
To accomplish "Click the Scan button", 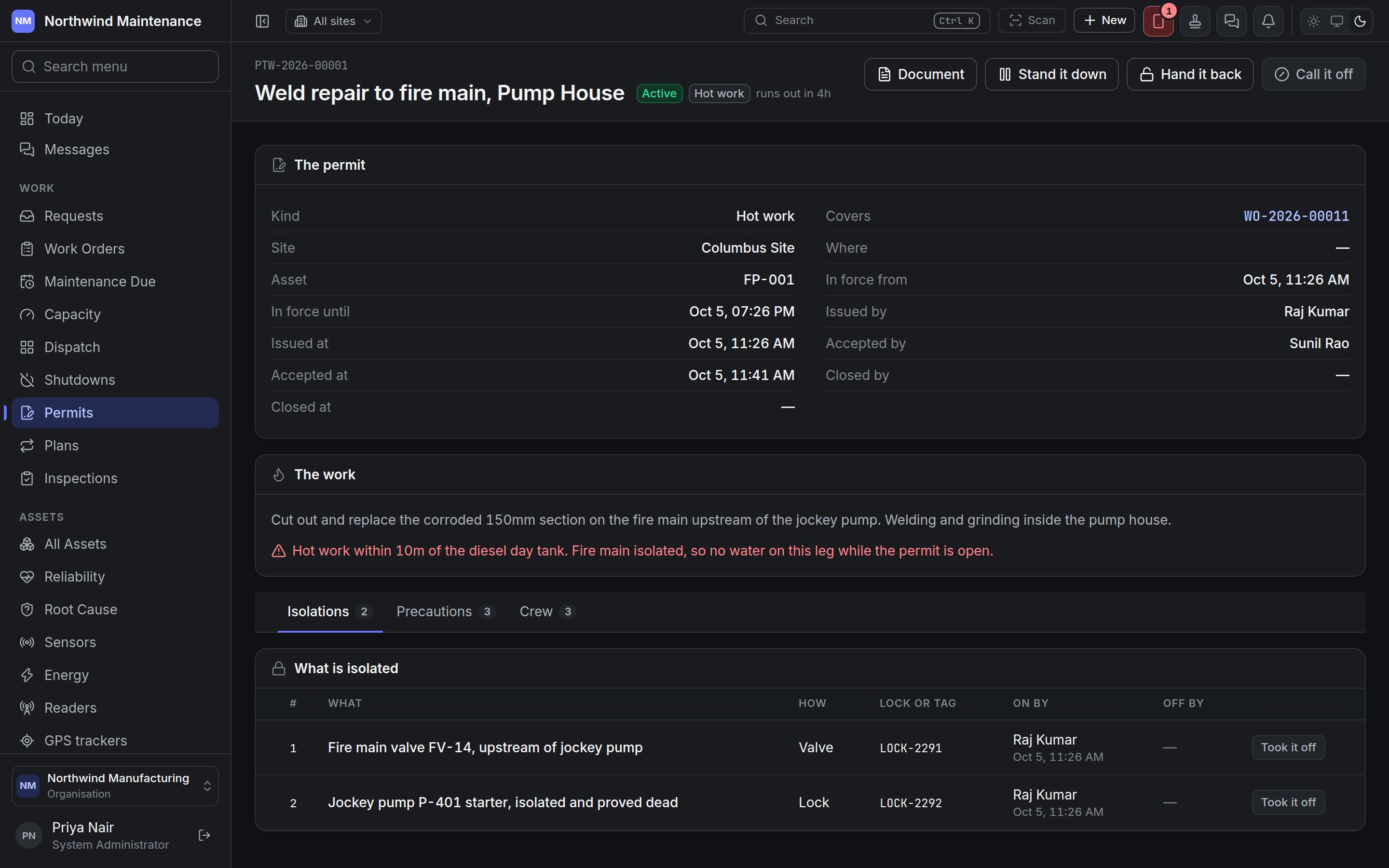I will [1032, 21].
